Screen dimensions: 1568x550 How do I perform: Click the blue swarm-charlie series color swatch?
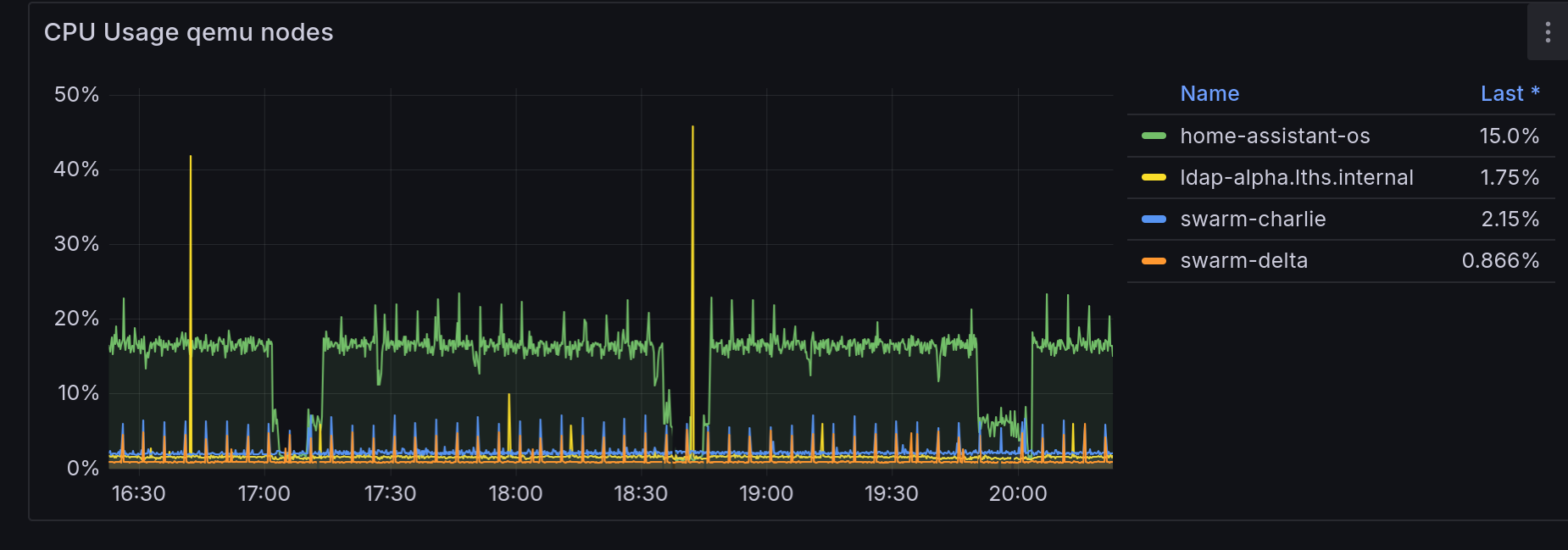coord(1154,219)
